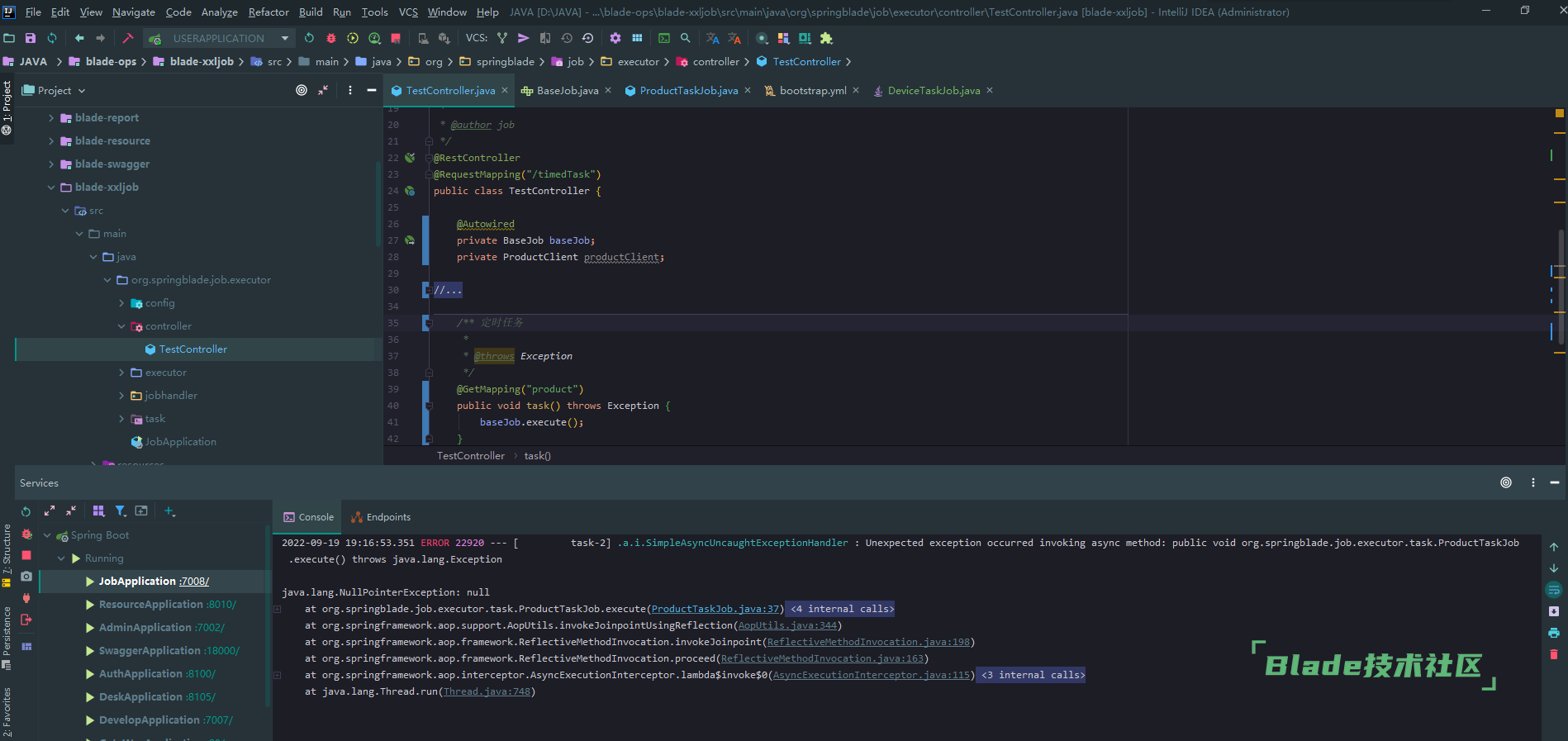Show VCS history clock icon
1568x741 pixels.
(567, 38)
